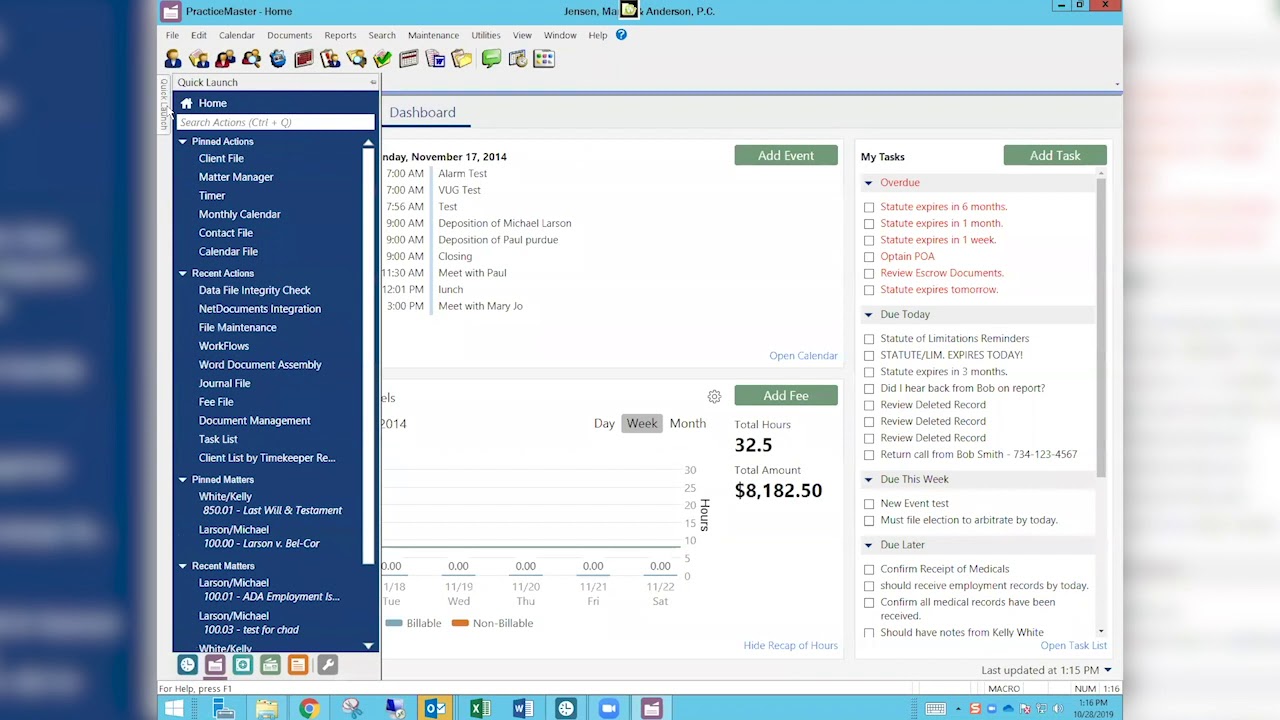Collapse the Due Today task group
The width and height of the screenshot is (1280, 720).
point(868,315)
